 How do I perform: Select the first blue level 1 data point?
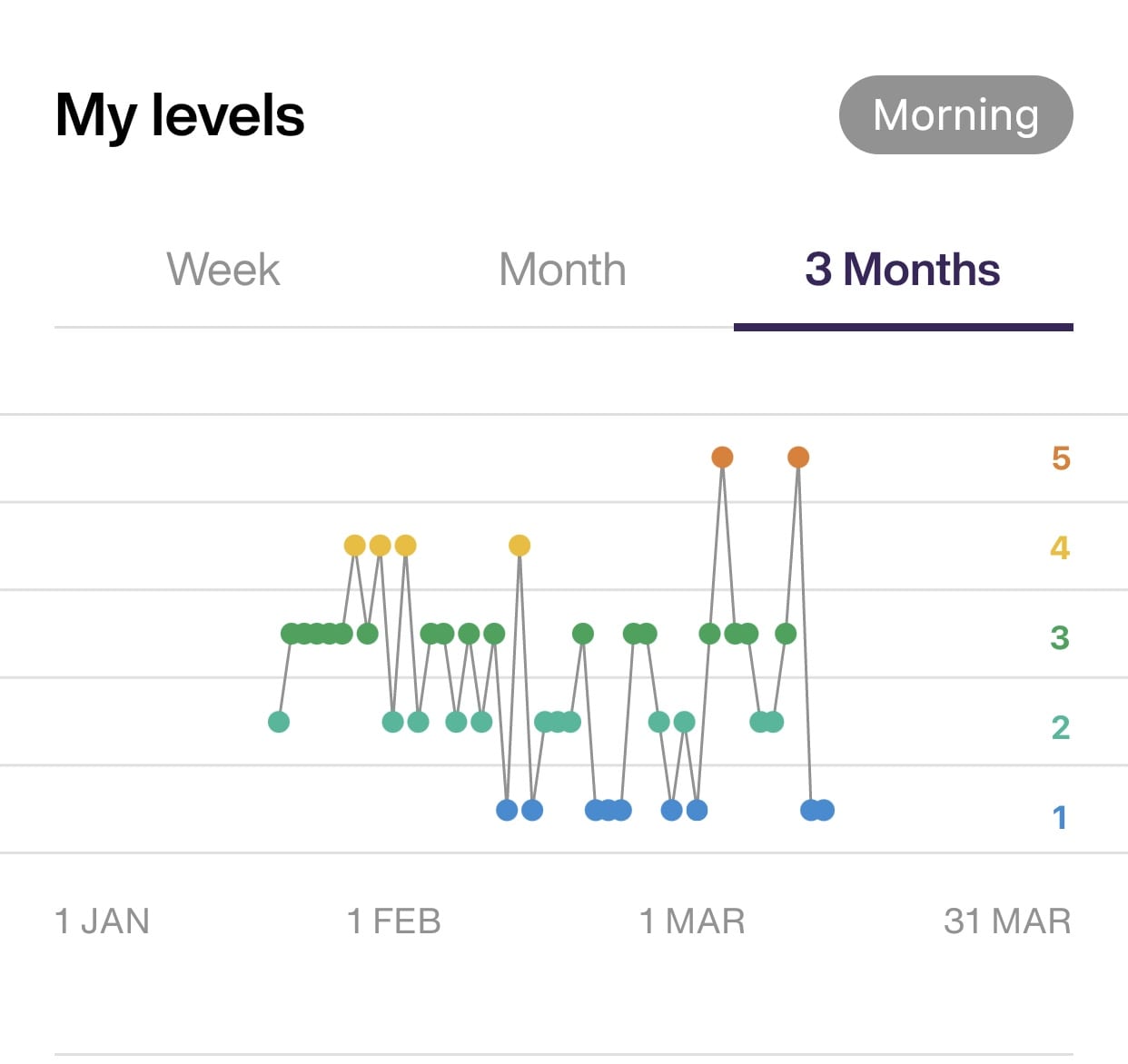pos(507,810)
